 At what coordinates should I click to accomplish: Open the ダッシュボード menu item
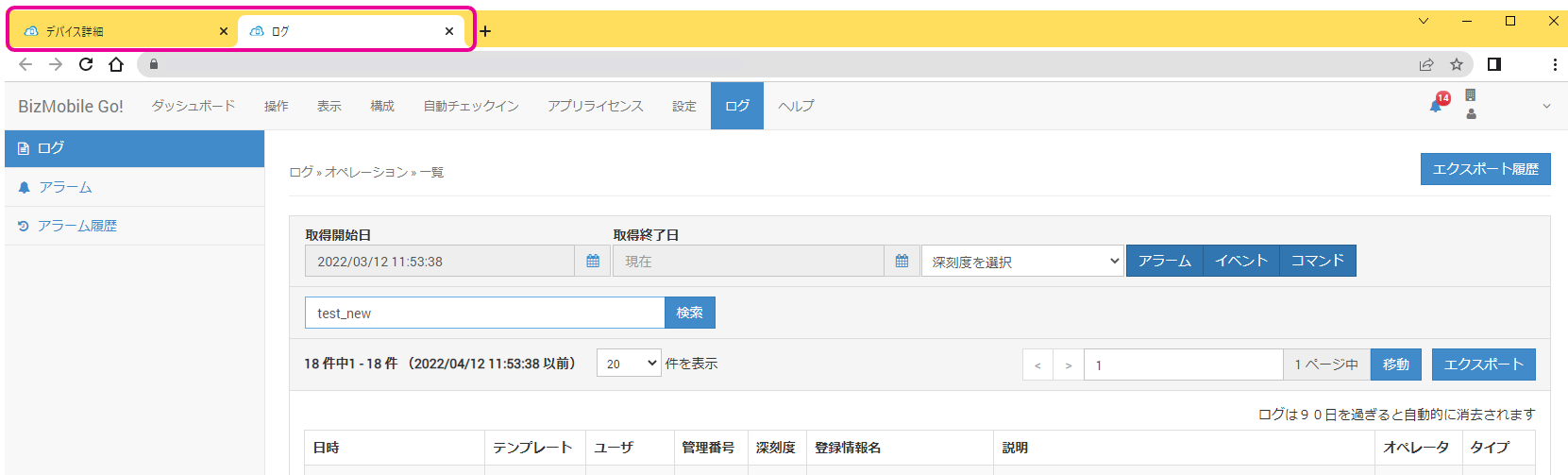(x=194, y=106)
